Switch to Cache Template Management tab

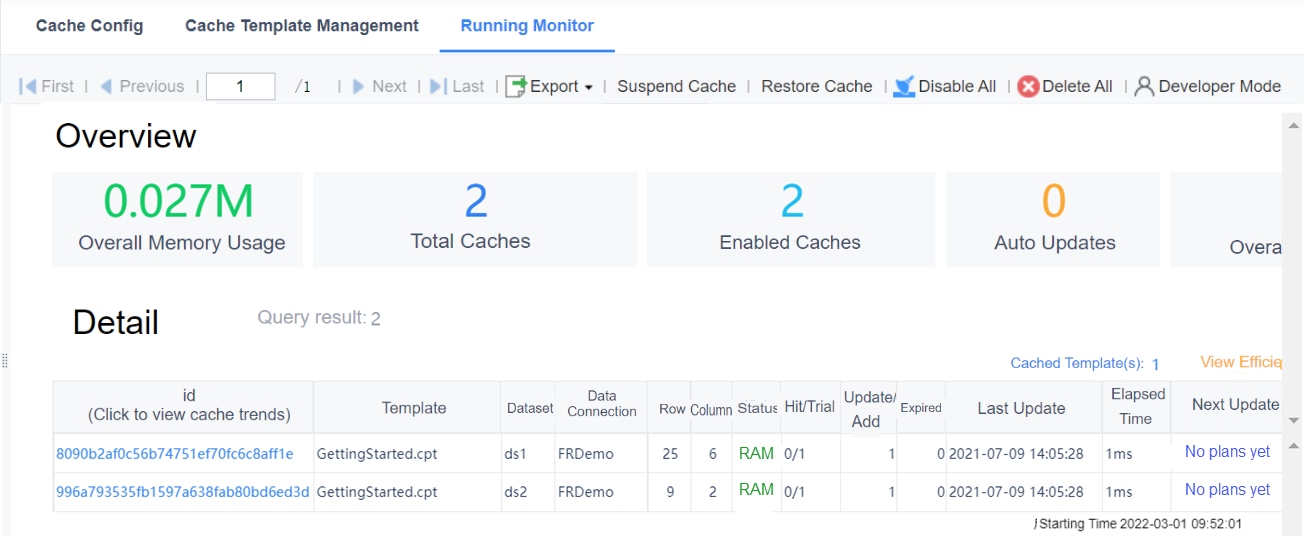click(302, 26)
